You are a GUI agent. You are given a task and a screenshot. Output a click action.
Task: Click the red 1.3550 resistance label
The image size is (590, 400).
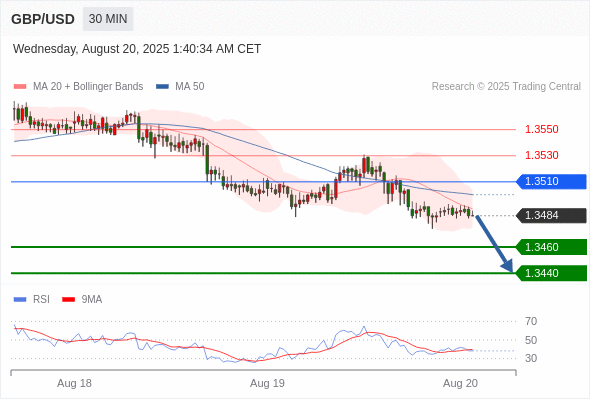(x=541, y=129)
